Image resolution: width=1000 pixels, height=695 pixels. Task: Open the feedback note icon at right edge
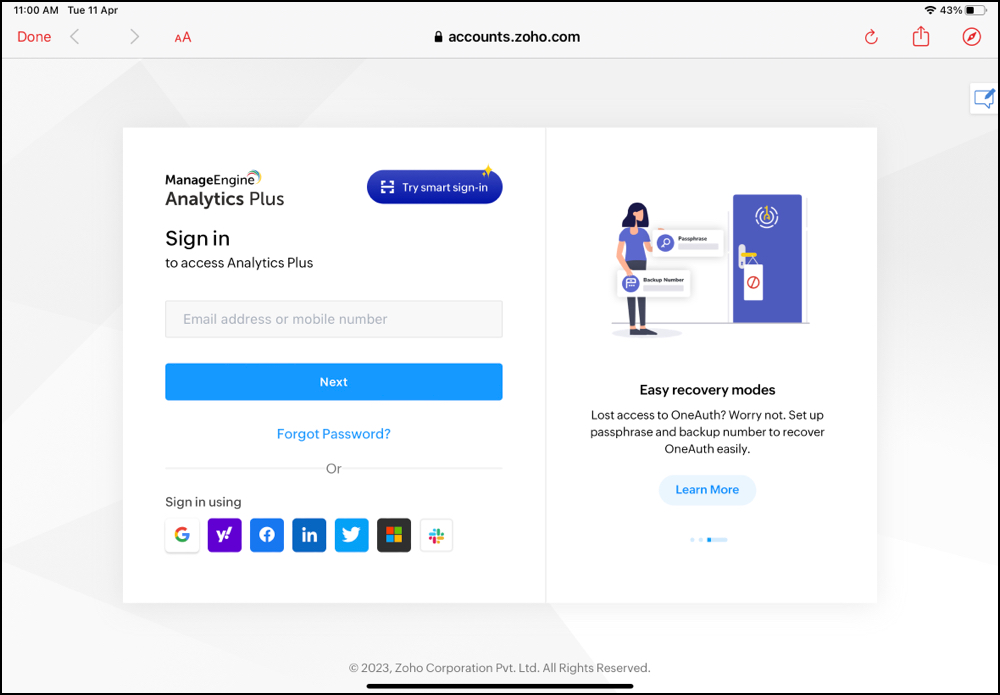984,99
